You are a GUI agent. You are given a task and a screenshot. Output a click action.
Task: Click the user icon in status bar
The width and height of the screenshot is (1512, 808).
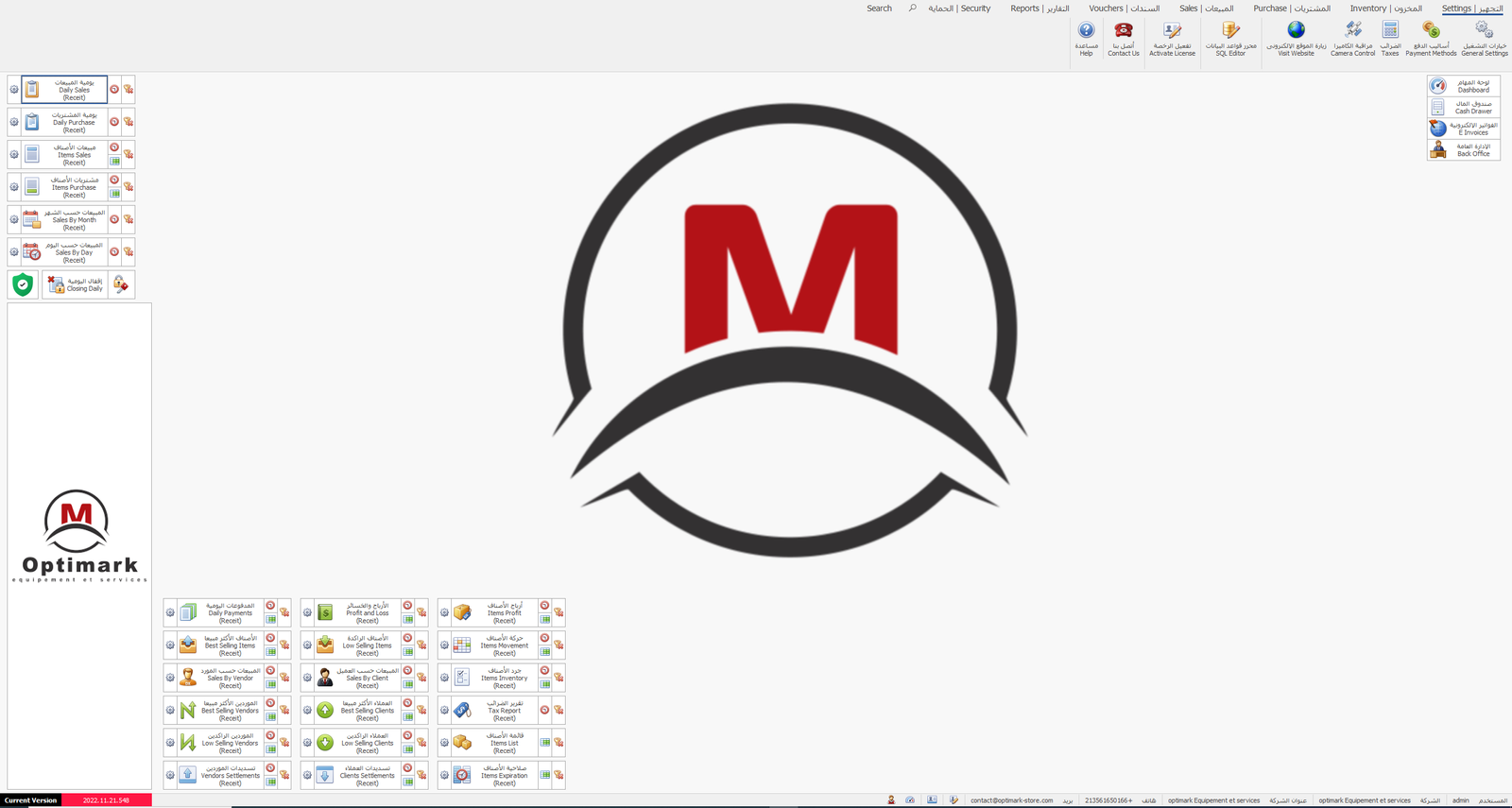pos(891,800)
